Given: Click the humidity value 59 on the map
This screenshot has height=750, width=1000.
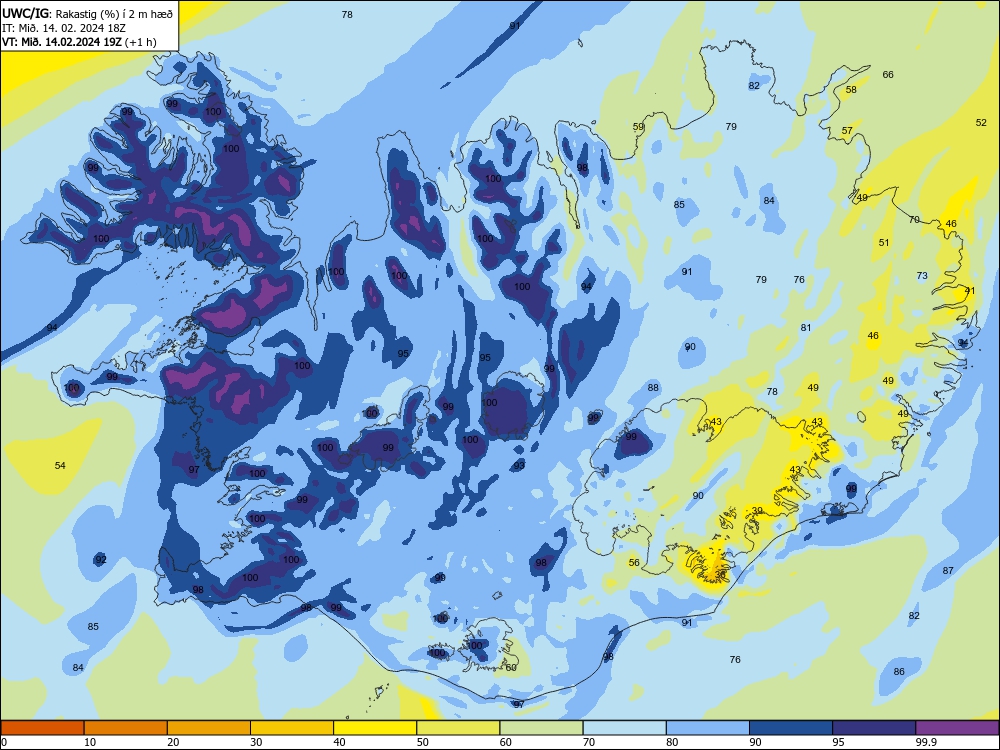Looking at the screenshot, I should pyautogui.click(x=638, y=127).
